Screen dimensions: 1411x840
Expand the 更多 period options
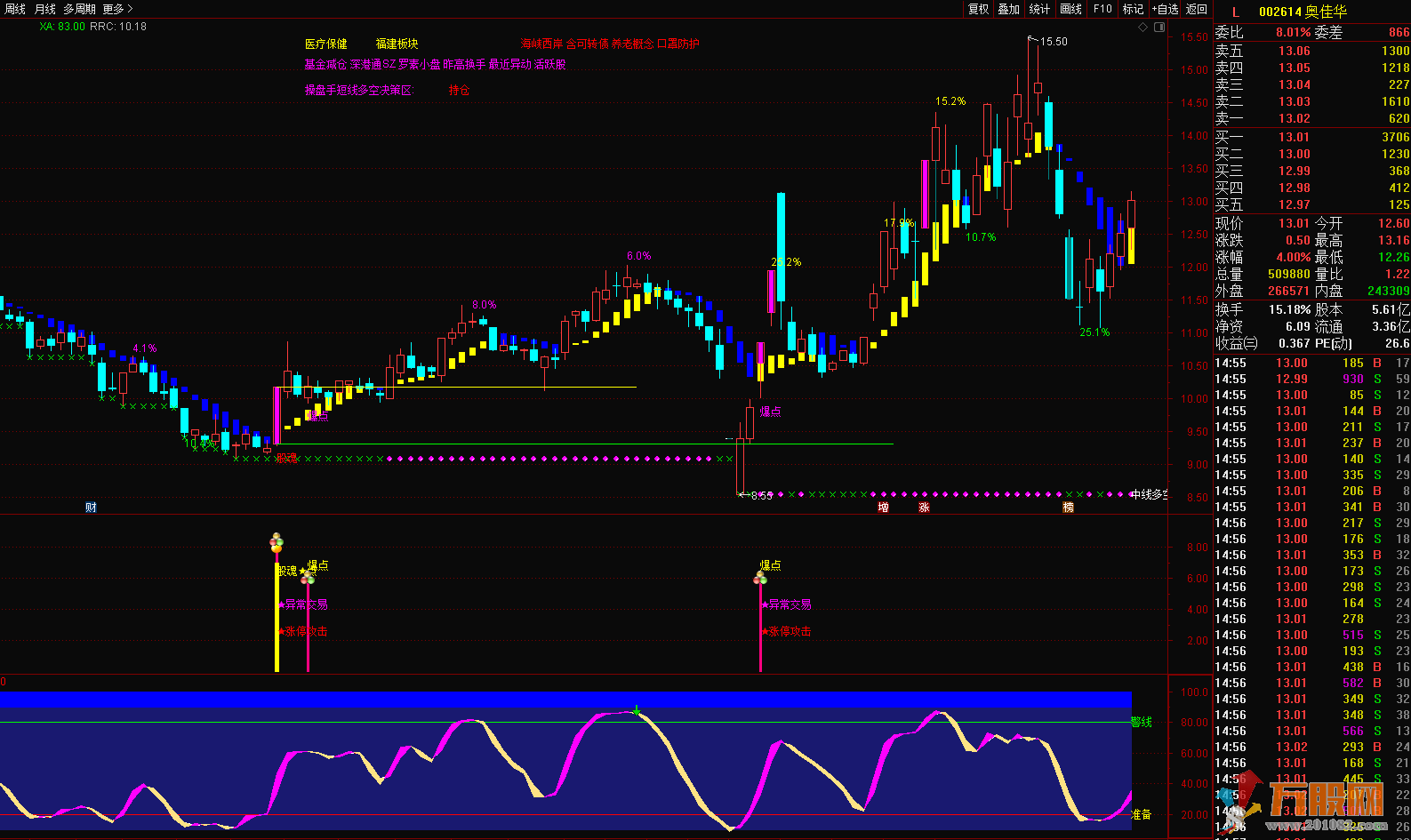coord(117,9)
